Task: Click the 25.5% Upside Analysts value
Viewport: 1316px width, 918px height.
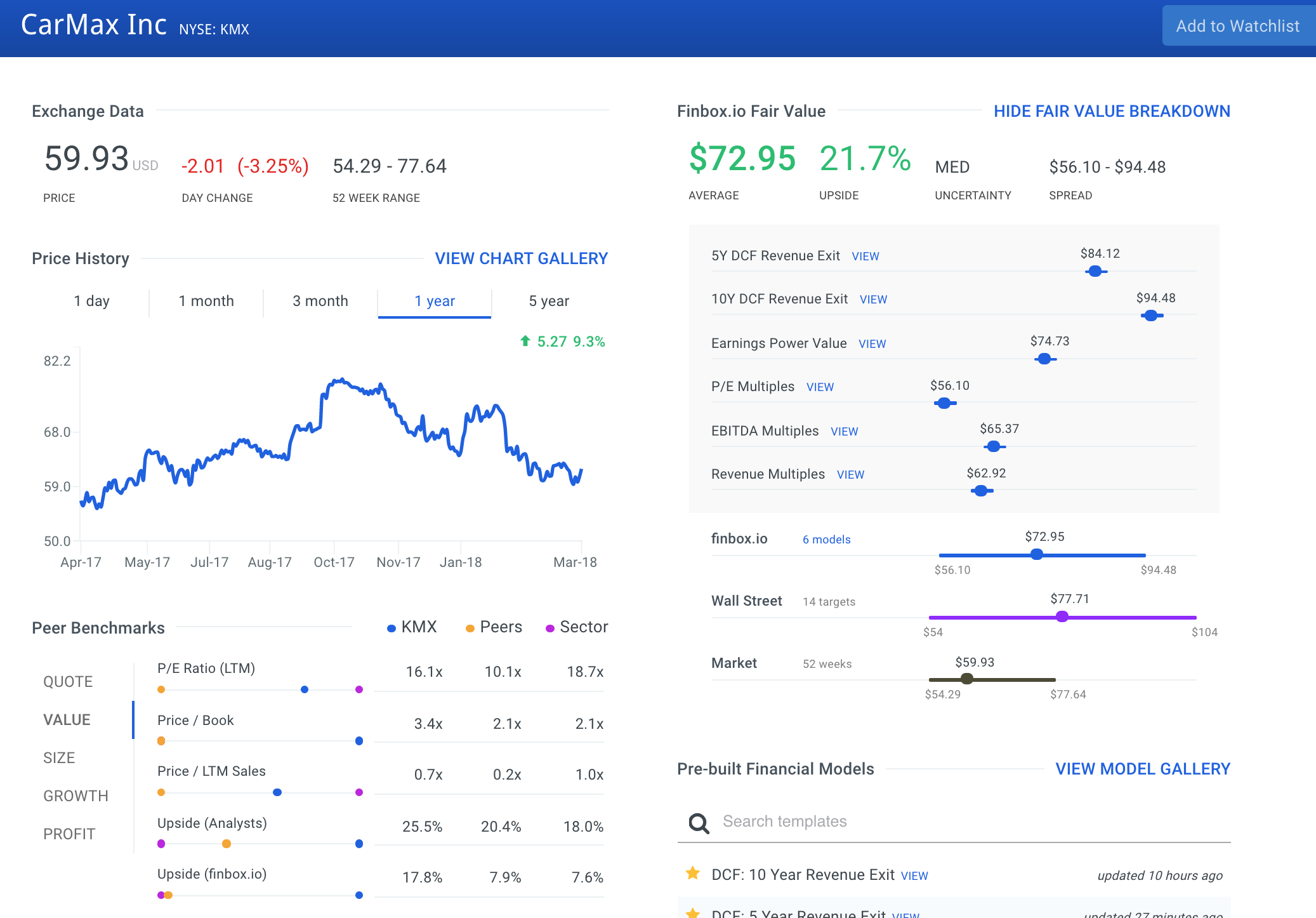Action: click(422, 827)
